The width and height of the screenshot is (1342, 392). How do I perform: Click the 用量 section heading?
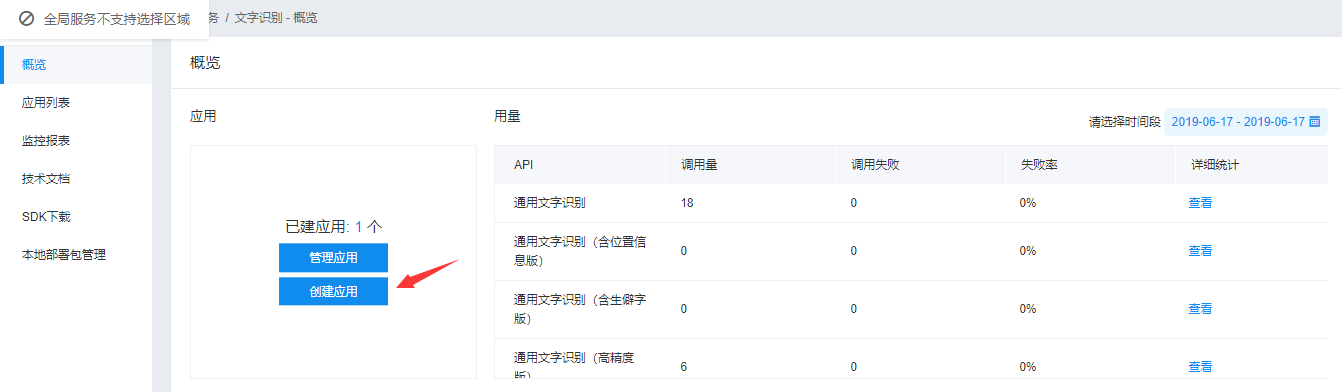(x=507, y=116)
